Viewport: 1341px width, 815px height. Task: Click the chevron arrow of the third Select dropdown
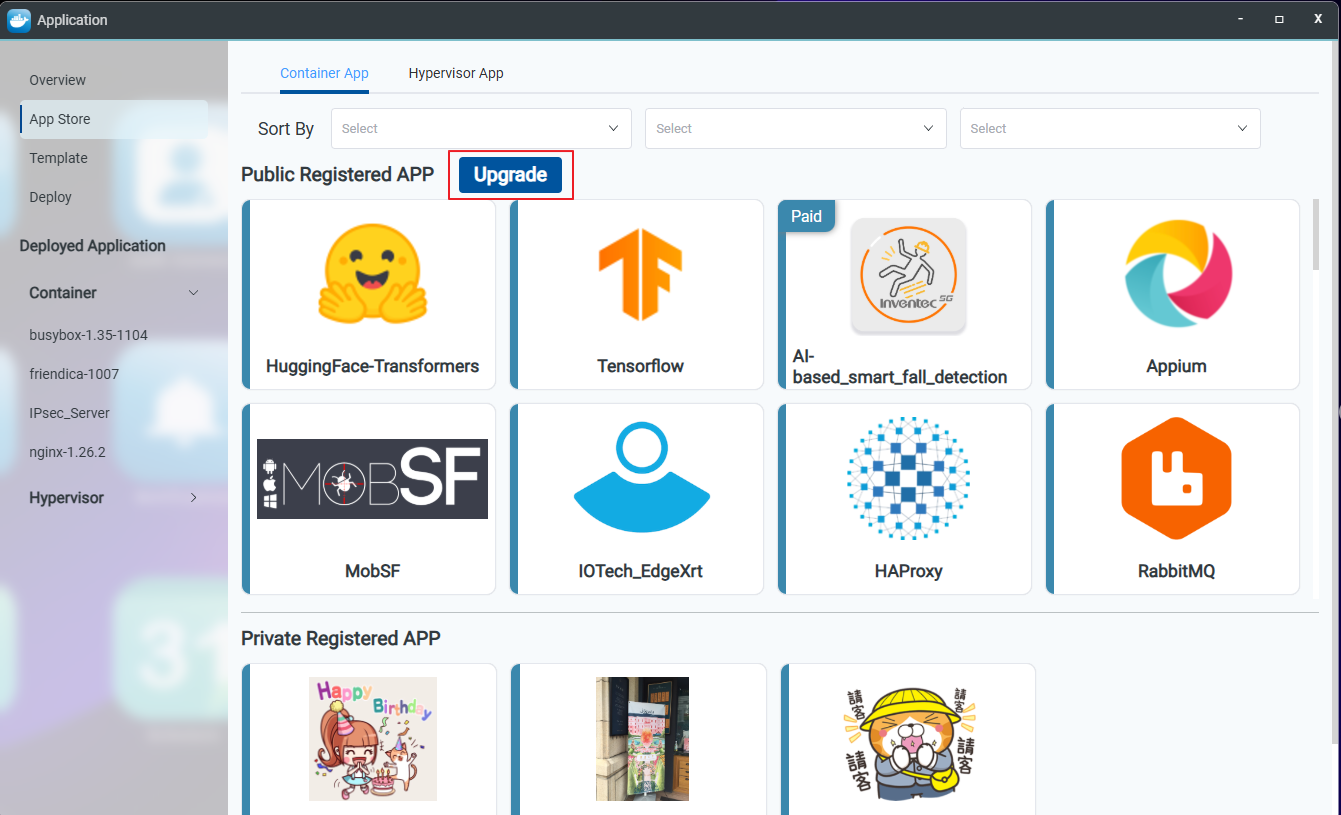(1243, 128)
